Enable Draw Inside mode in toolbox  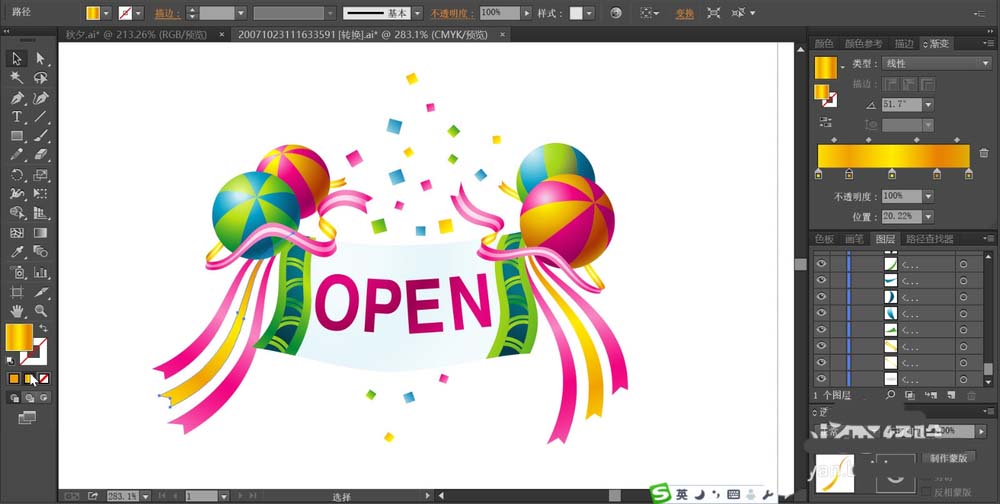click(x=44, y=398)
